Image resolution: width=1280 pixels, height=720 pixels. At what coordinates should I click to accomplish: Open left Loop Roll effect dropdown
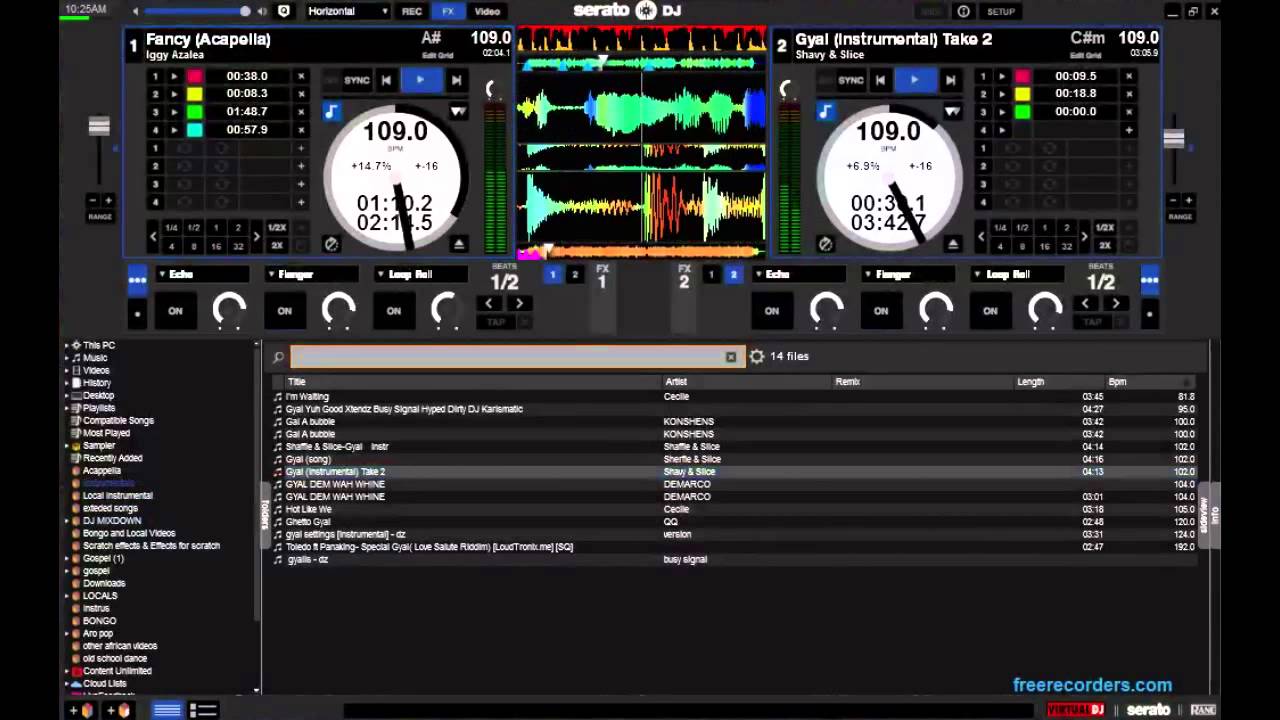420,274
